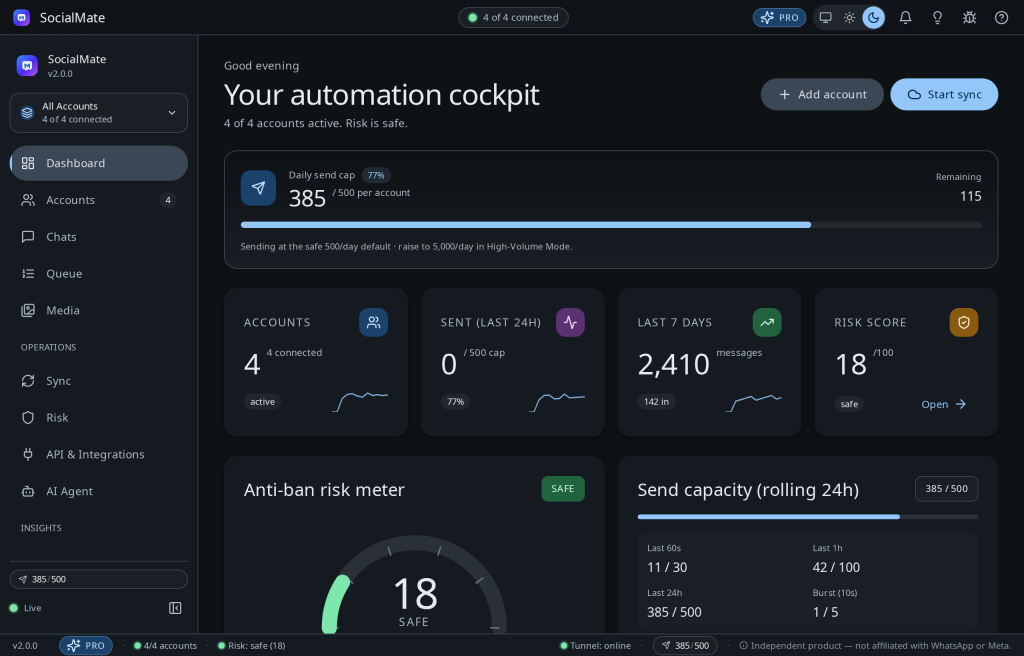
Task: Click the status bar 385/500 pill
Action: [x=685, y=646]
